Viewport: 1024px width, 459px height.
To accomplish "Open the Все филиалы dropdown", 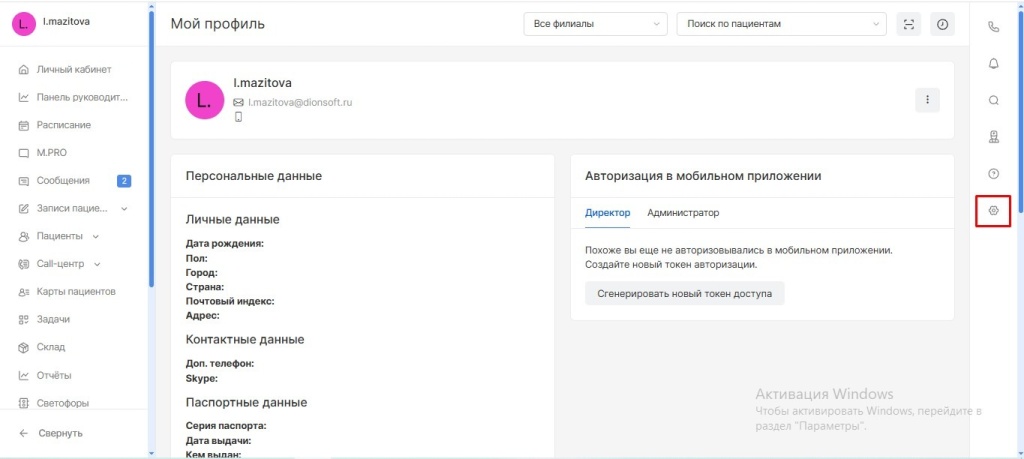I will point(595,24).
